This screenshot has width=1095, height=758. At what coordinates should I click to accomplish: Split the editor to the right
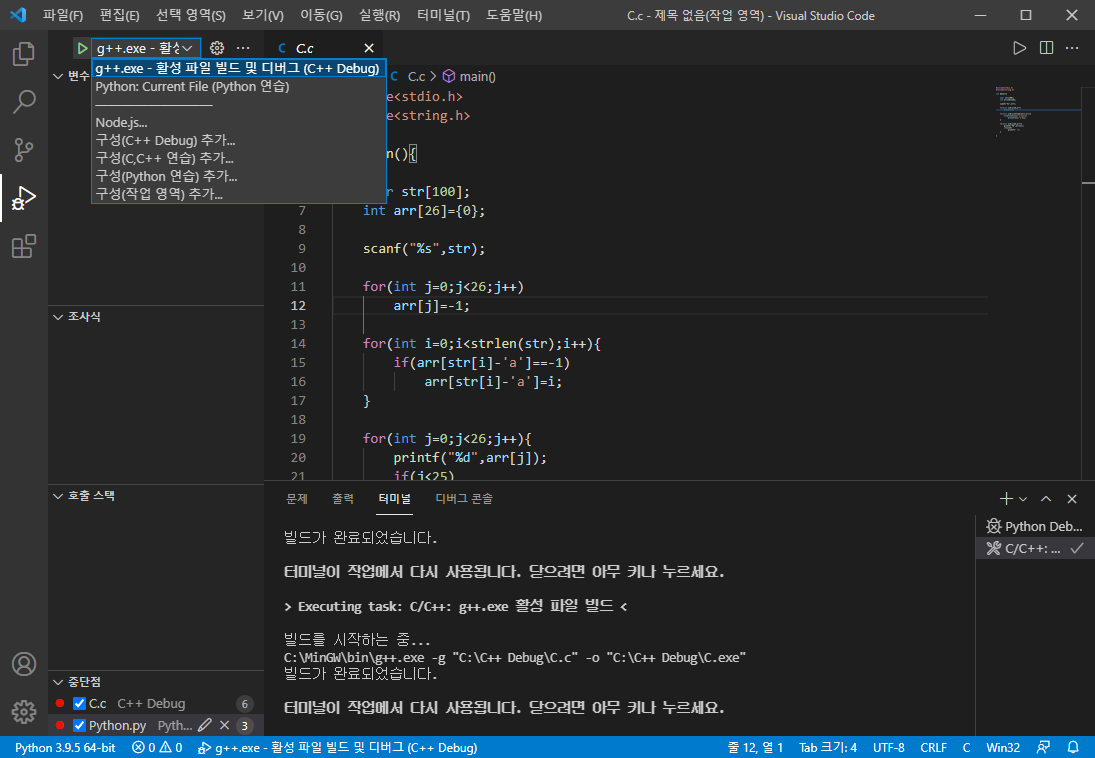pos(1046,48)
